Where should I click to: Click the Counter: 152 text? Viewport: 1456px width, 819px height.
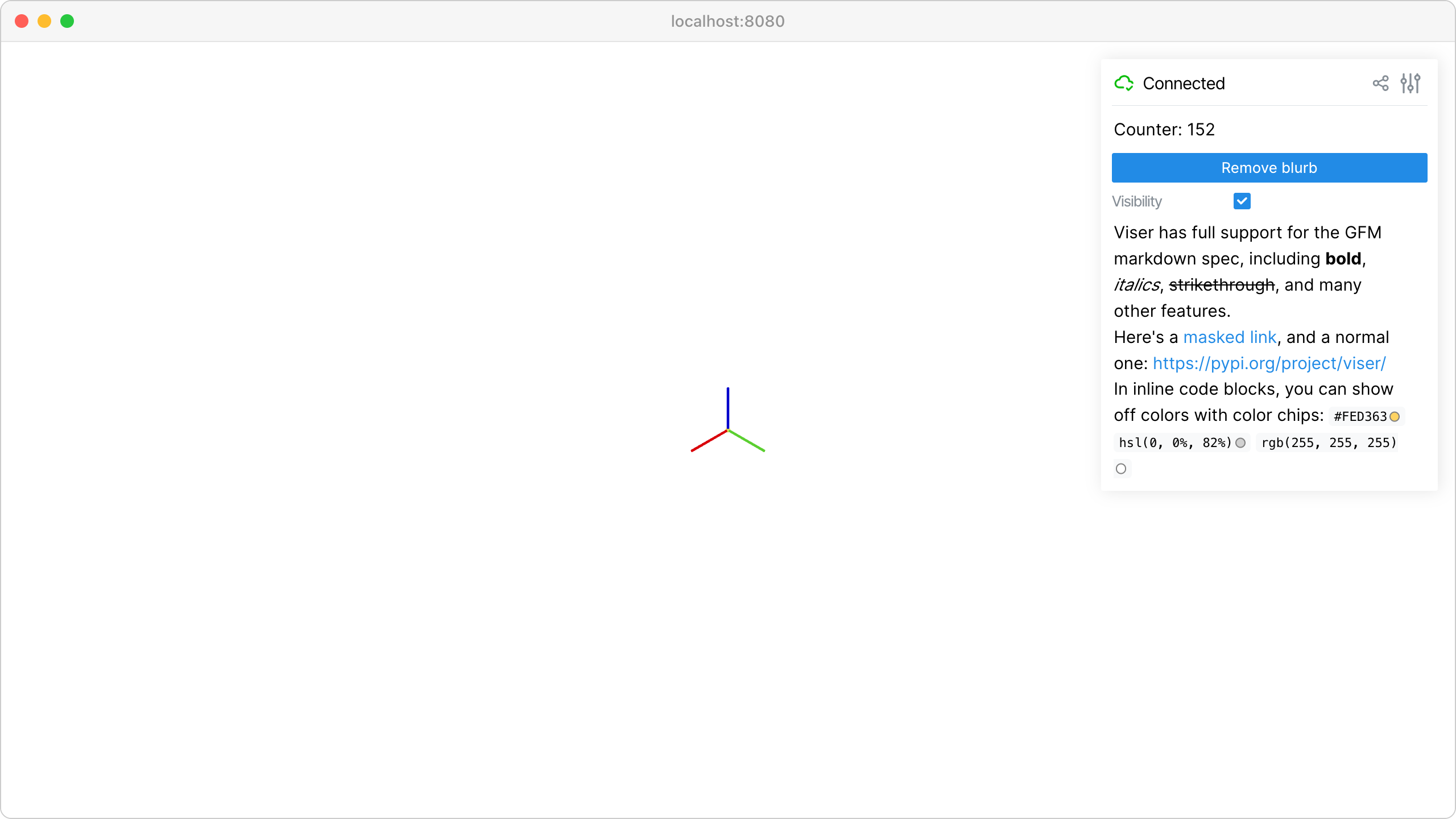(1164, 130)
